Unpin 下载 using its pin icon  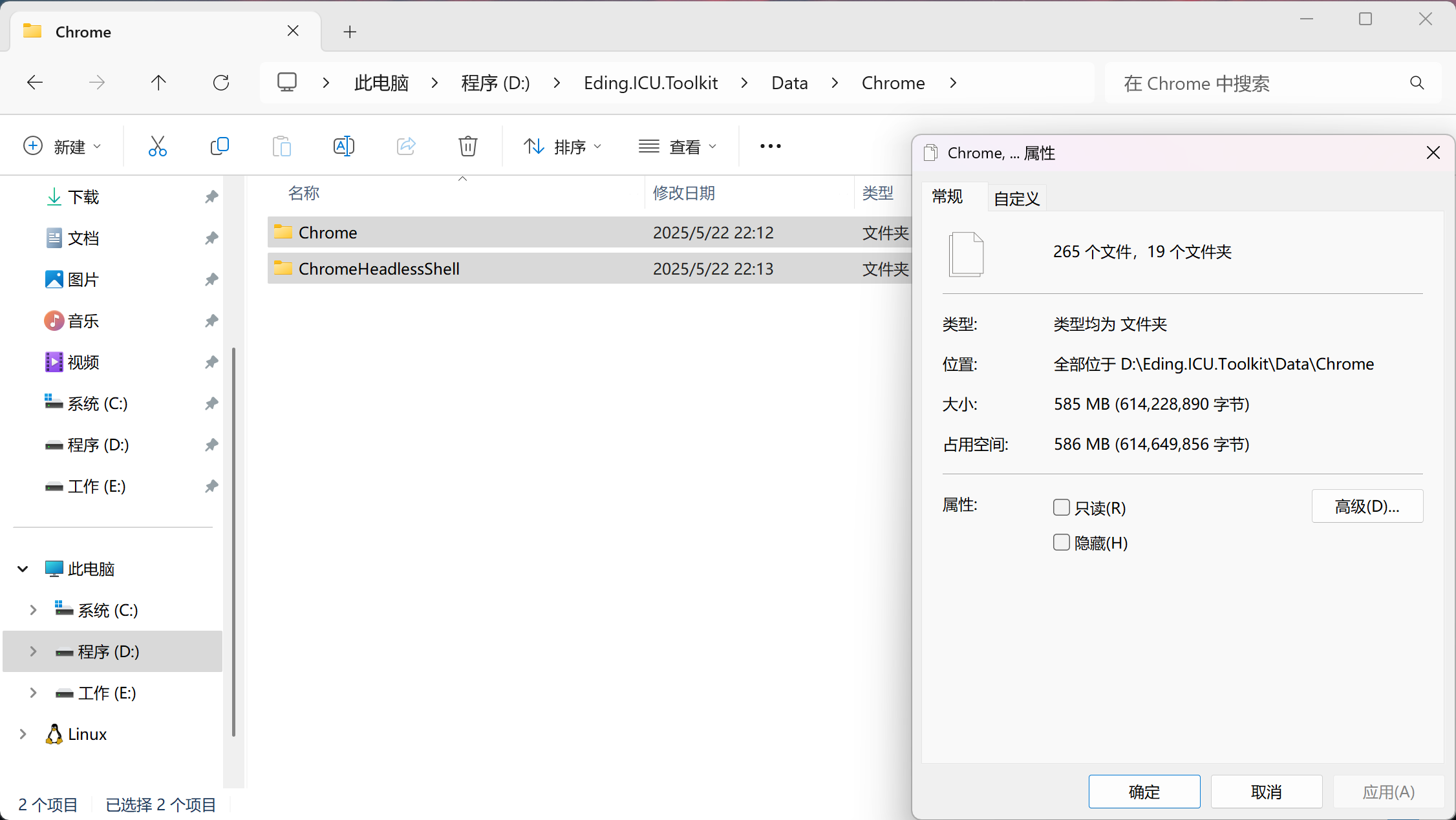(x=211, y=197)
